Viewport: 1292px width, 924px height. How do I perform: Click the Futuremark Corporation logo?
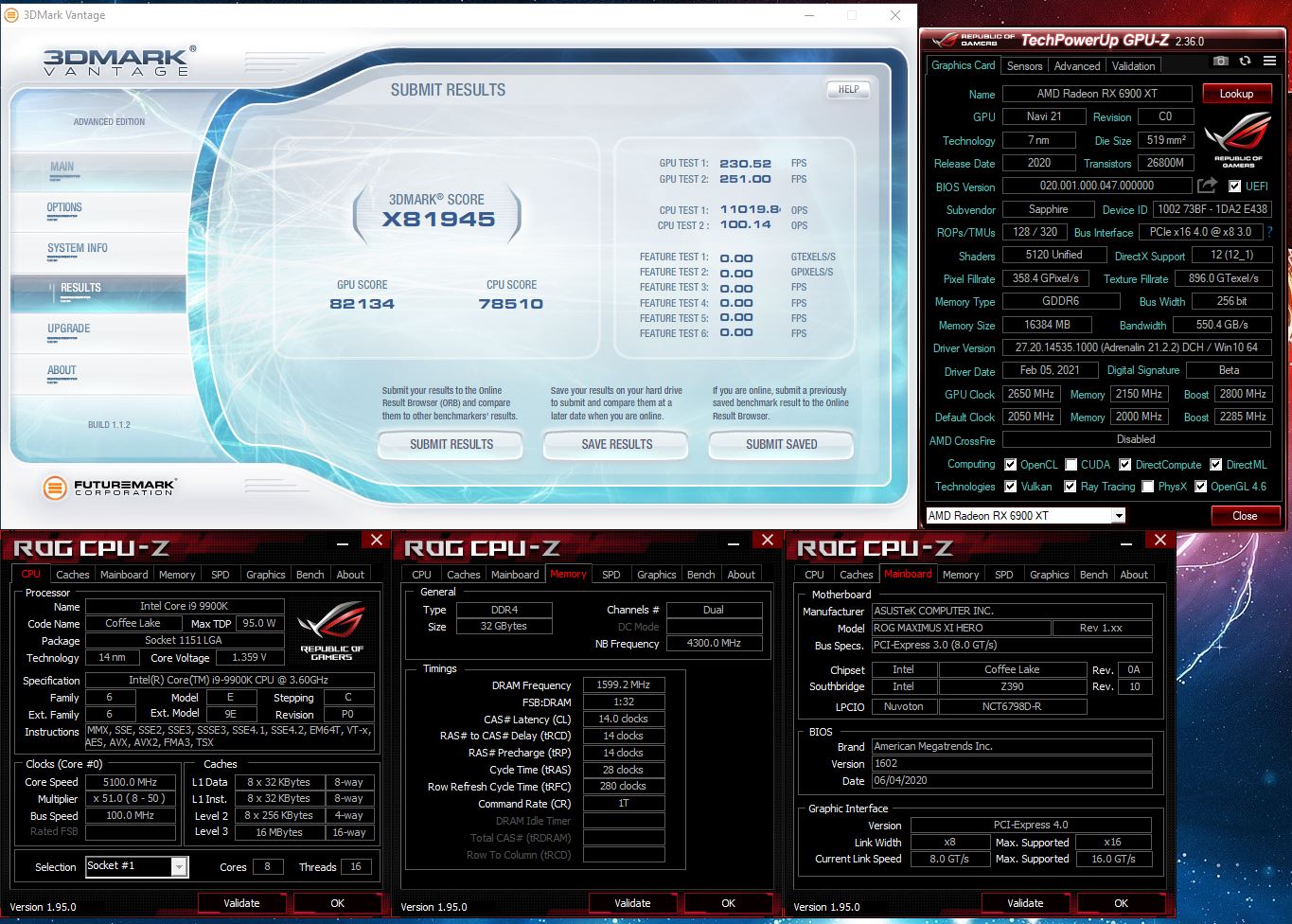(x=110, y=487)
